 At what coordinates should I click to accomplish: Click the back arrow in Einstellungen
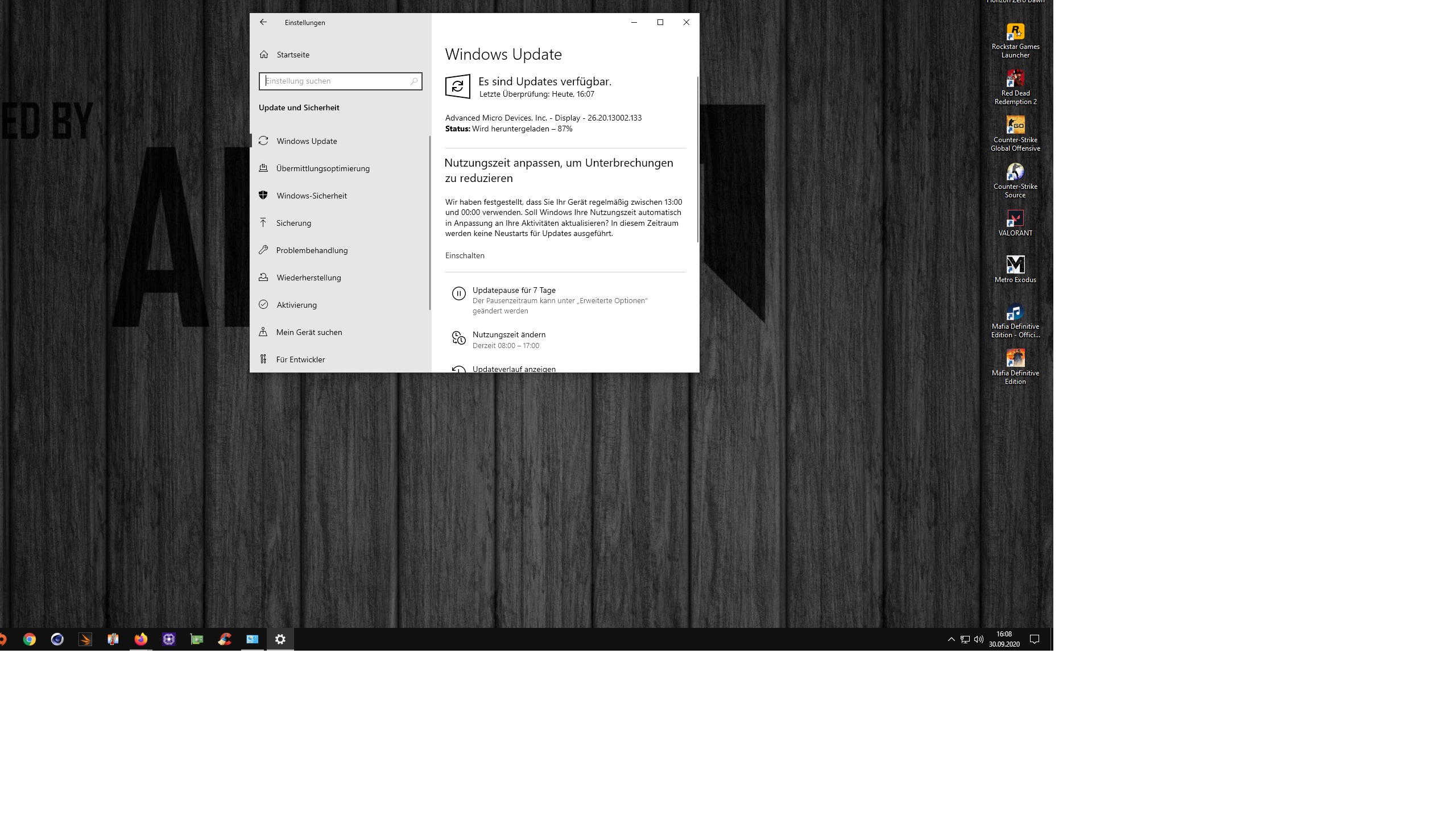(x=263, y=22)
